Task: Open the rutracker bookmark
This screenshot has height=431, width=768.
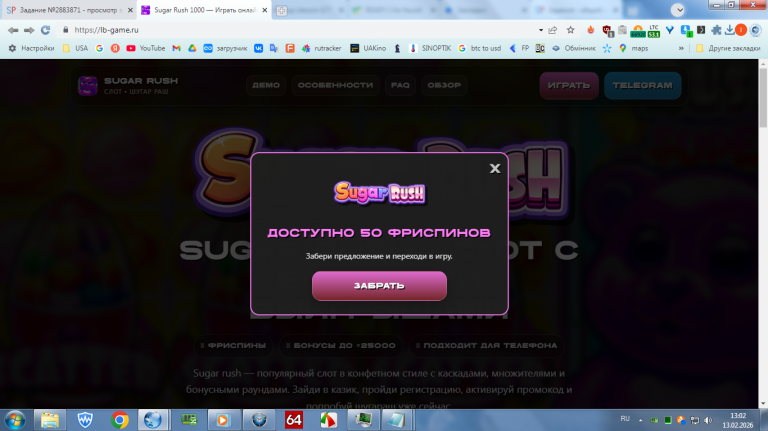Action: (321, 48)
